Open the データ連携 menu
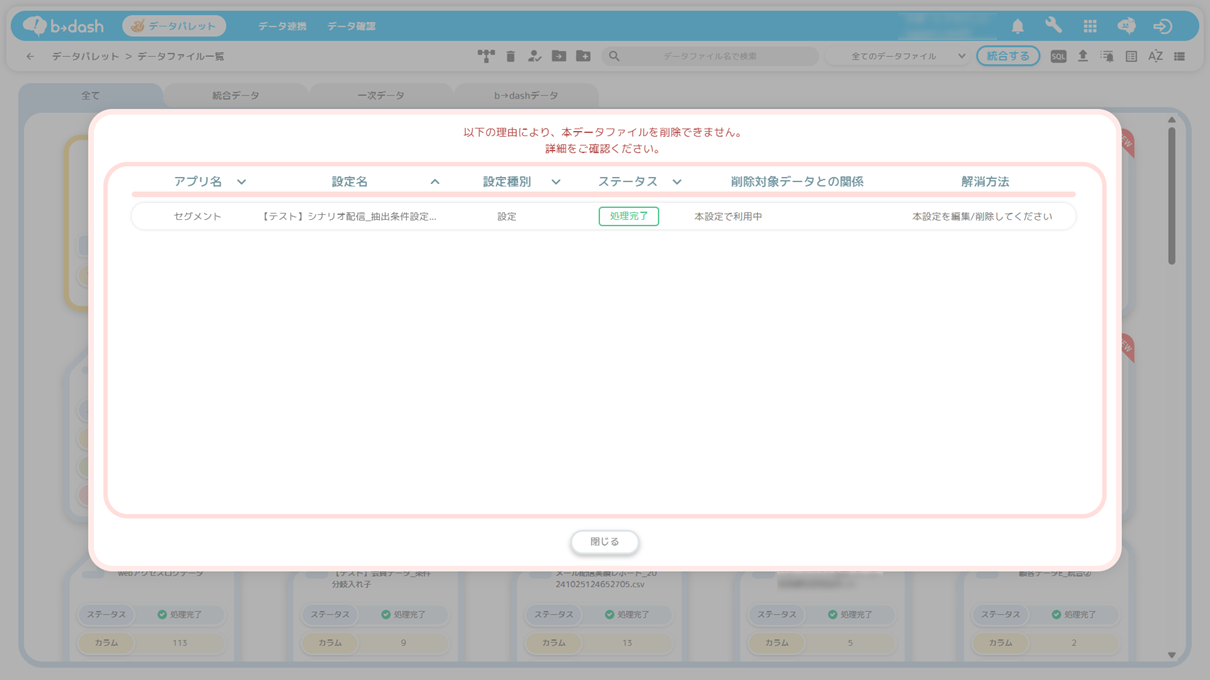1210x680 pixels. pos(282,26)
